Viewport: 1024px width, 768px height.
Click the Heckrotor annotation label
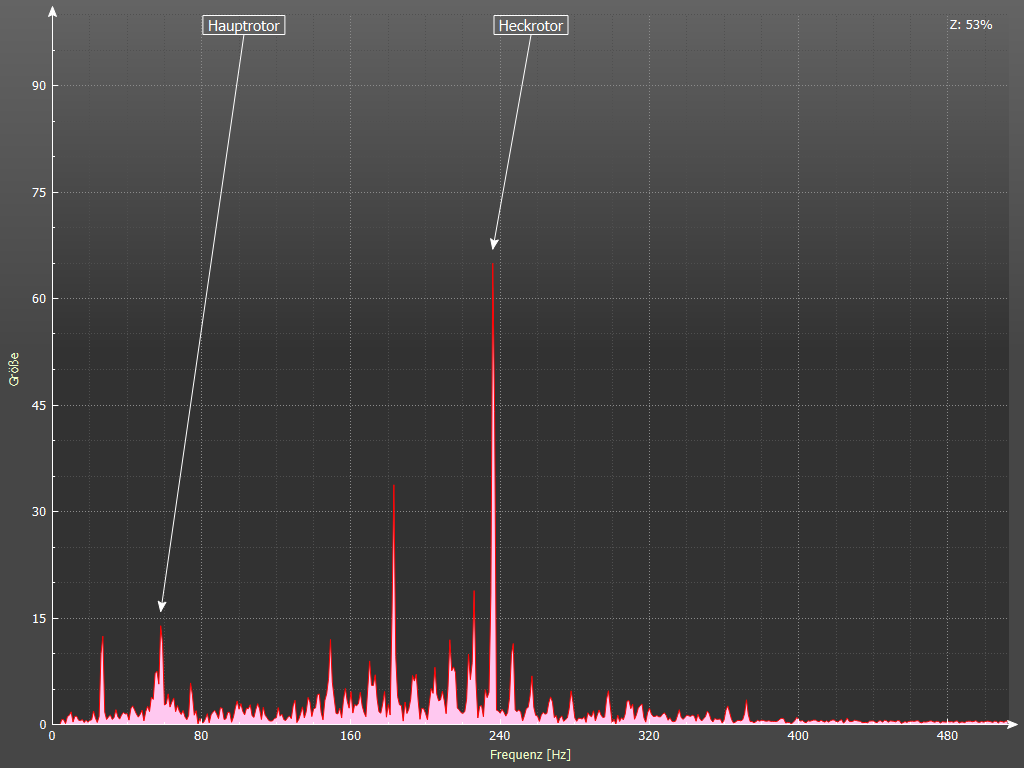(x=531, y=26)
